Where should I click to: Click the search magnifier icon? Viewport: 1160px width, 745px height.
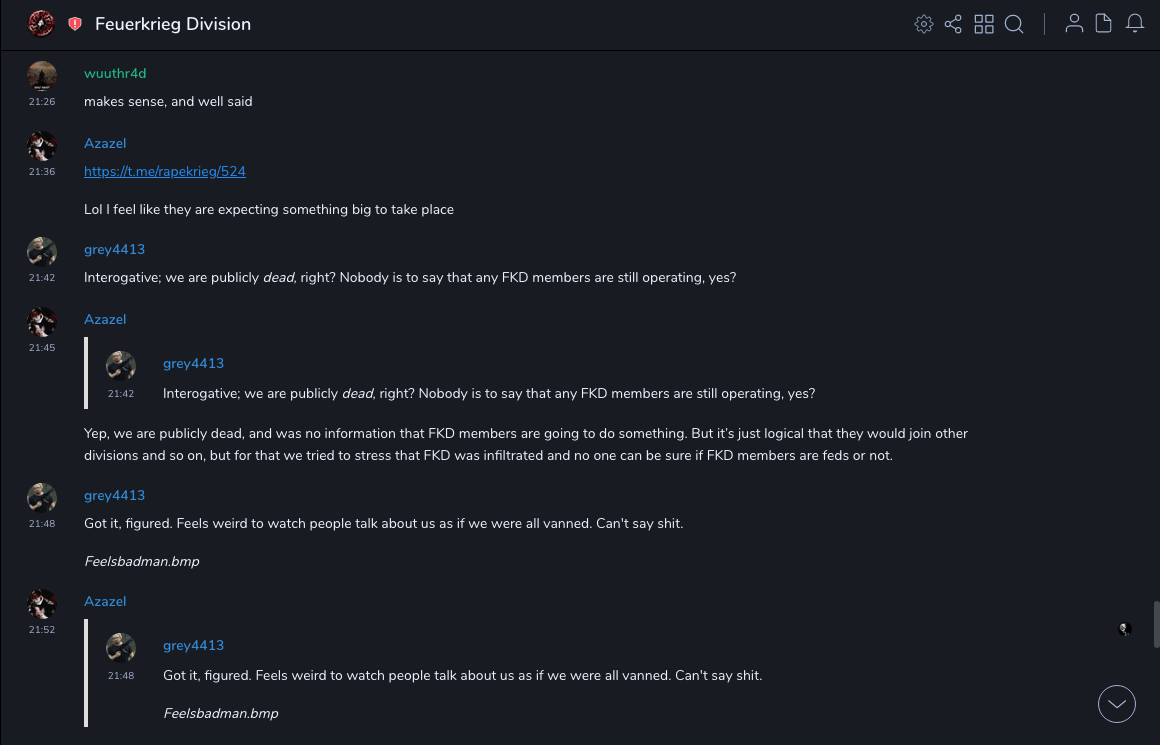click(1014, 24)
